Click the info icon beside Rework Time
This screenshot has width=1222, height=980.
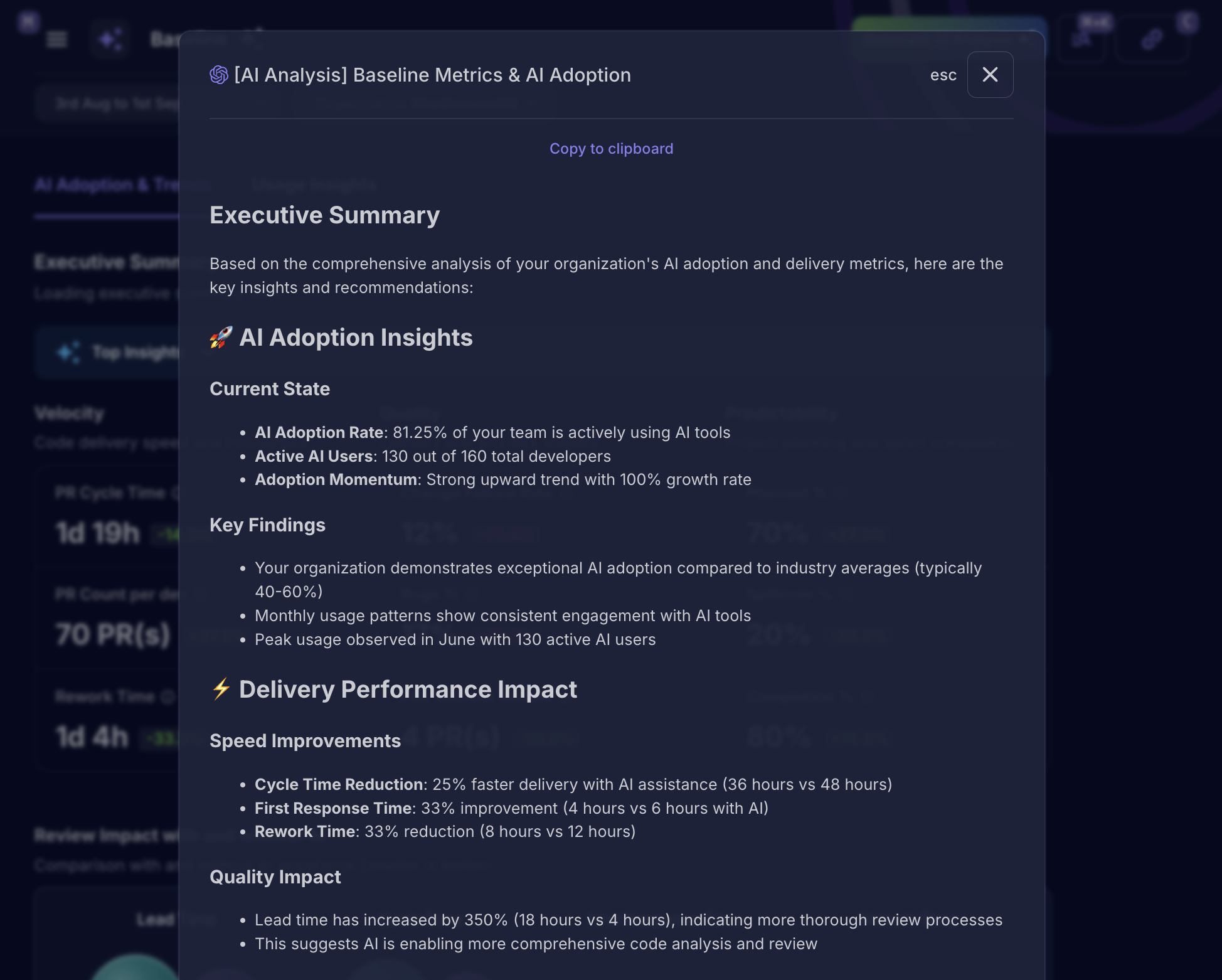[167, 696]
